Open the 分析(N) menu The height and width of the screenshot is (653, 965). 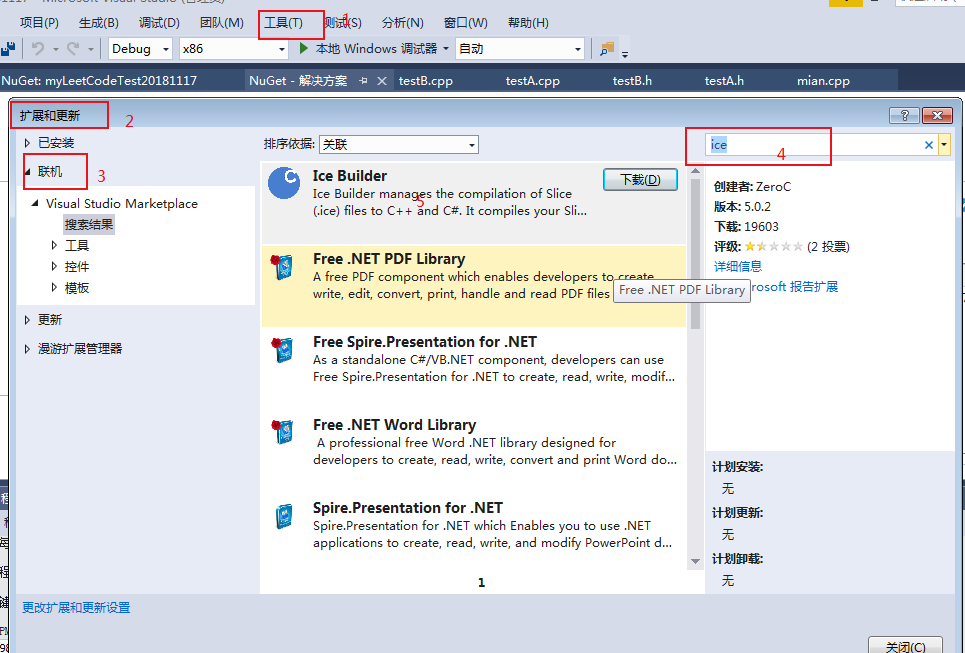pos(402,23)
